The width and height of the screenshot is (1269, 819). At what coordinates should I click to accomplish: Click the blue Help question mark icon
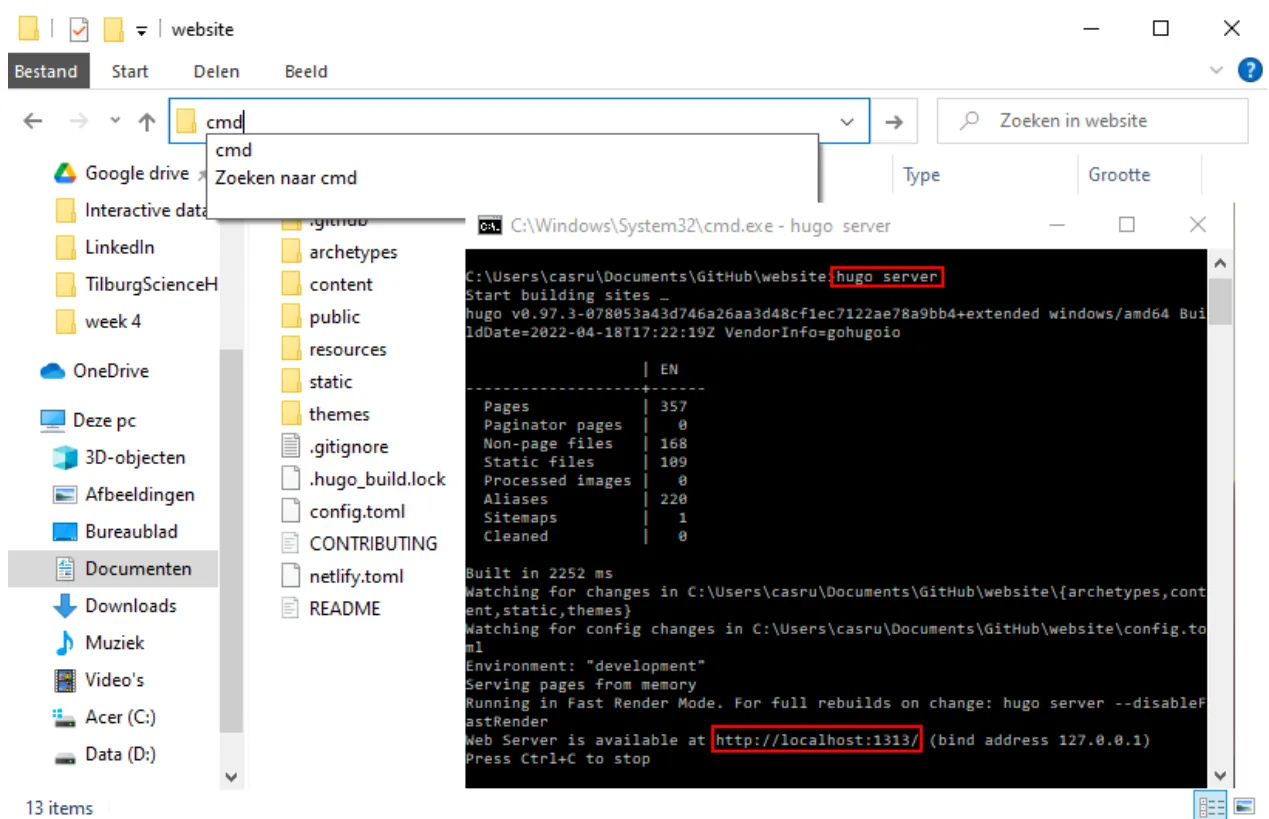pos(1249,70)
